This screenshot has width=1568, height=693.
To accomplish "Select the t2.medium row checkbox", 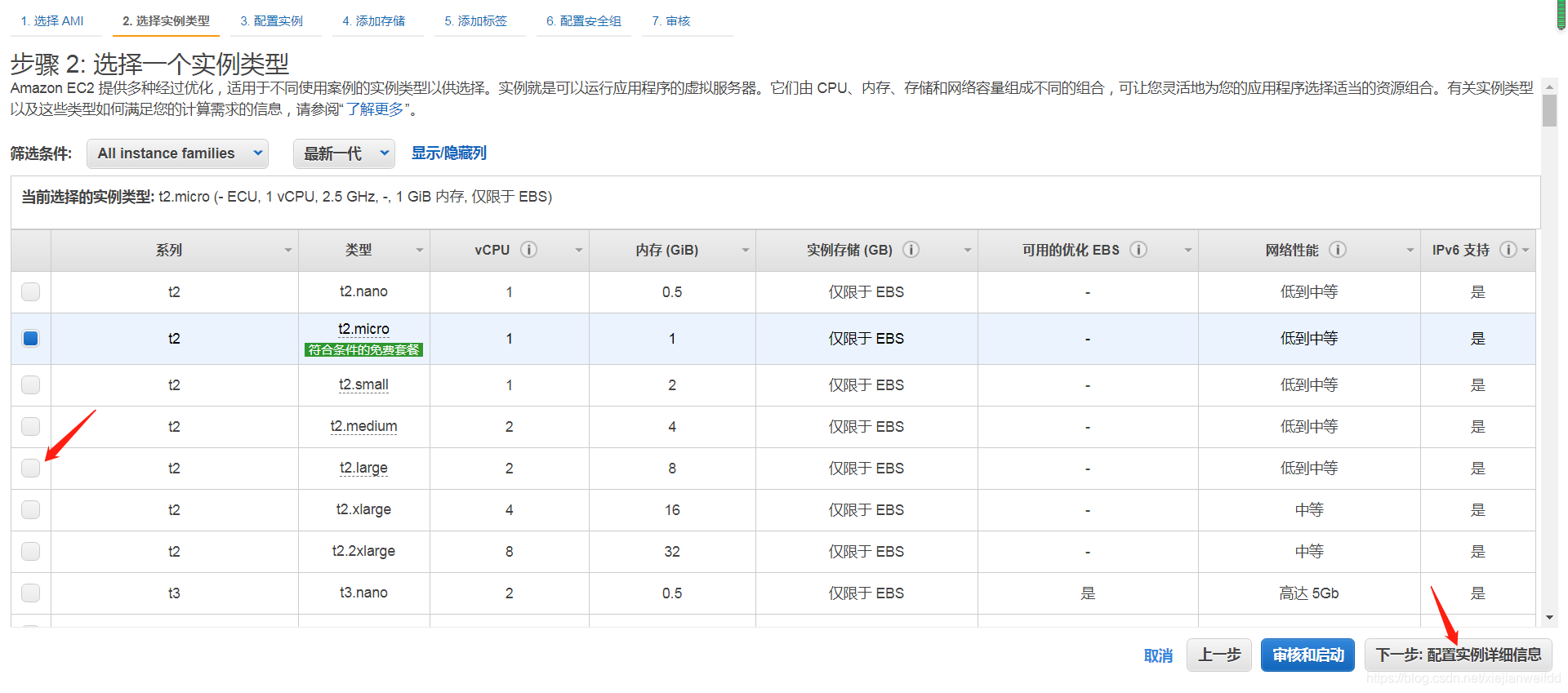I will [31, 426].
